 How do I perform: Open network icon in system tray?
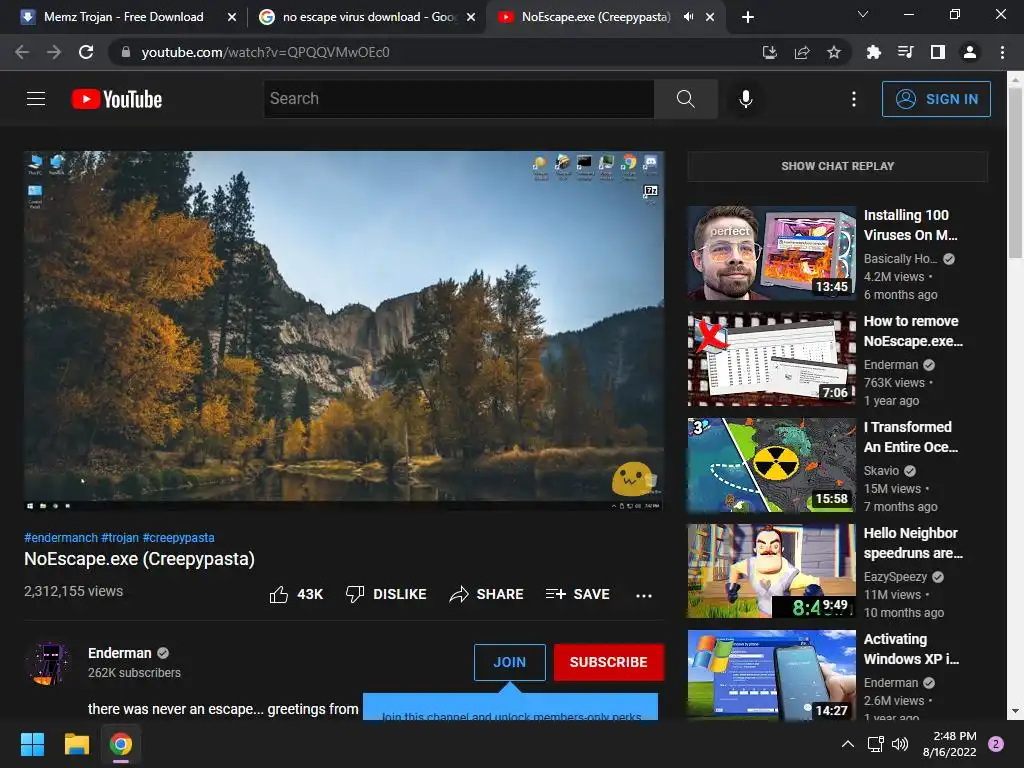[875, 744]
